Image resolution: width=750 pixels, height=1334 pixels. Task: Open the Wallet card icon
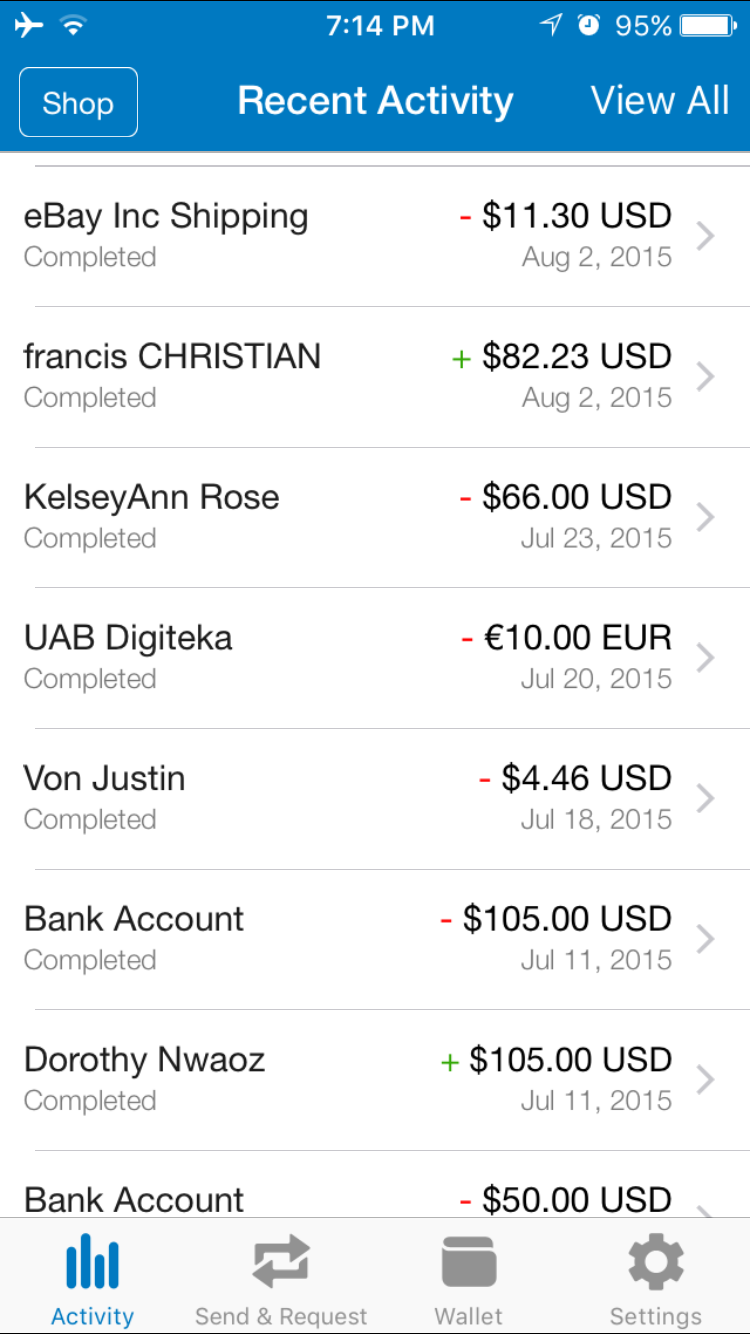pos(469,1262)
